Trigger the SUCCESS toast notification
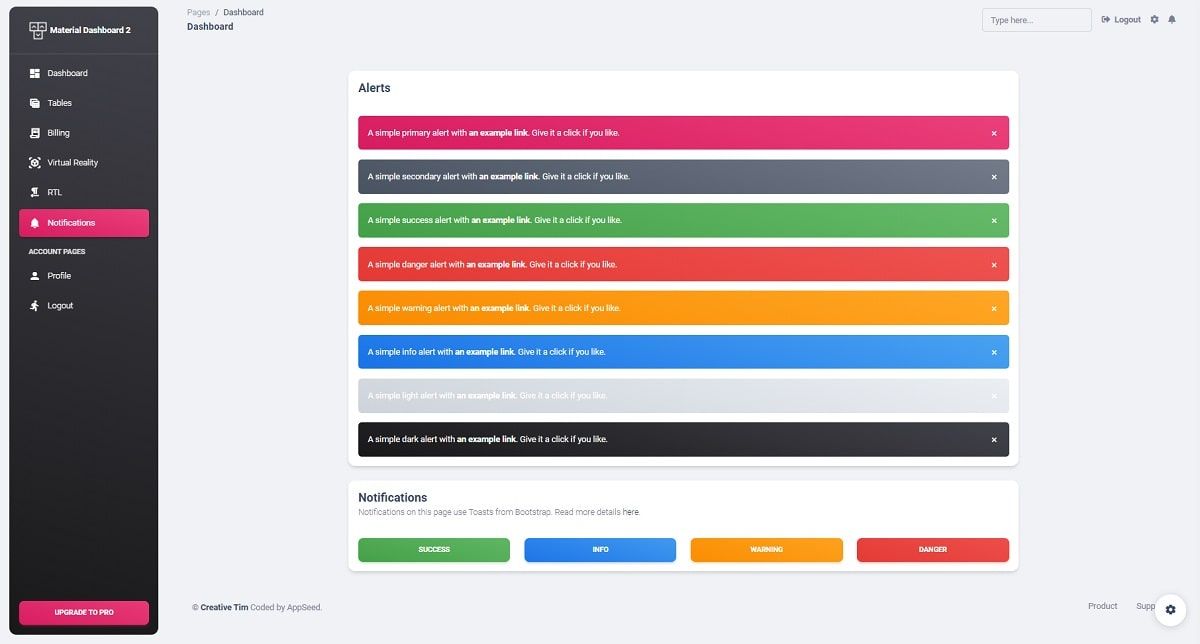The image size is (1200, 644). tap(433, 549)
